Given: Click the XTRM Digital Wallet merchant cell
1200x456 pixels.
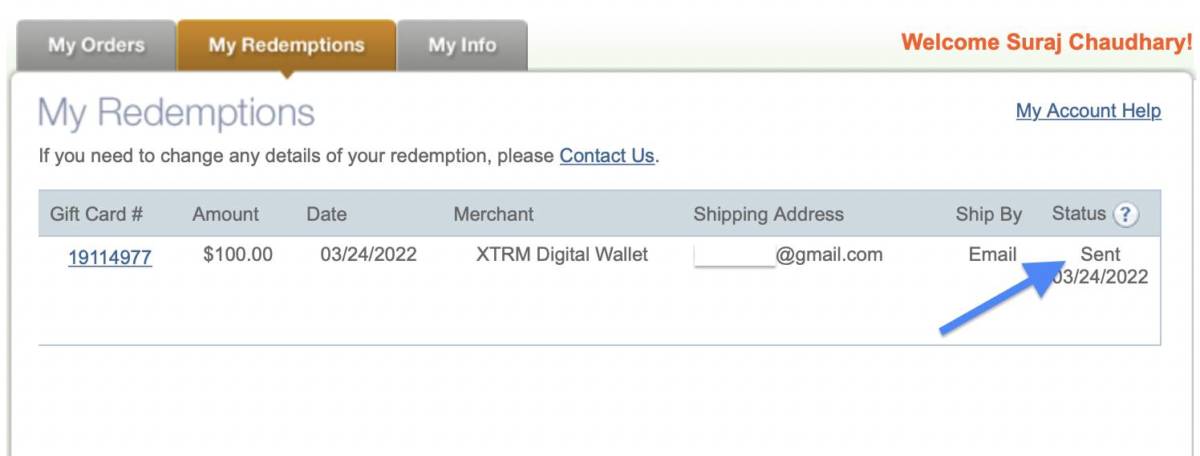Looking at the screenshot, I should click(562, 255).
